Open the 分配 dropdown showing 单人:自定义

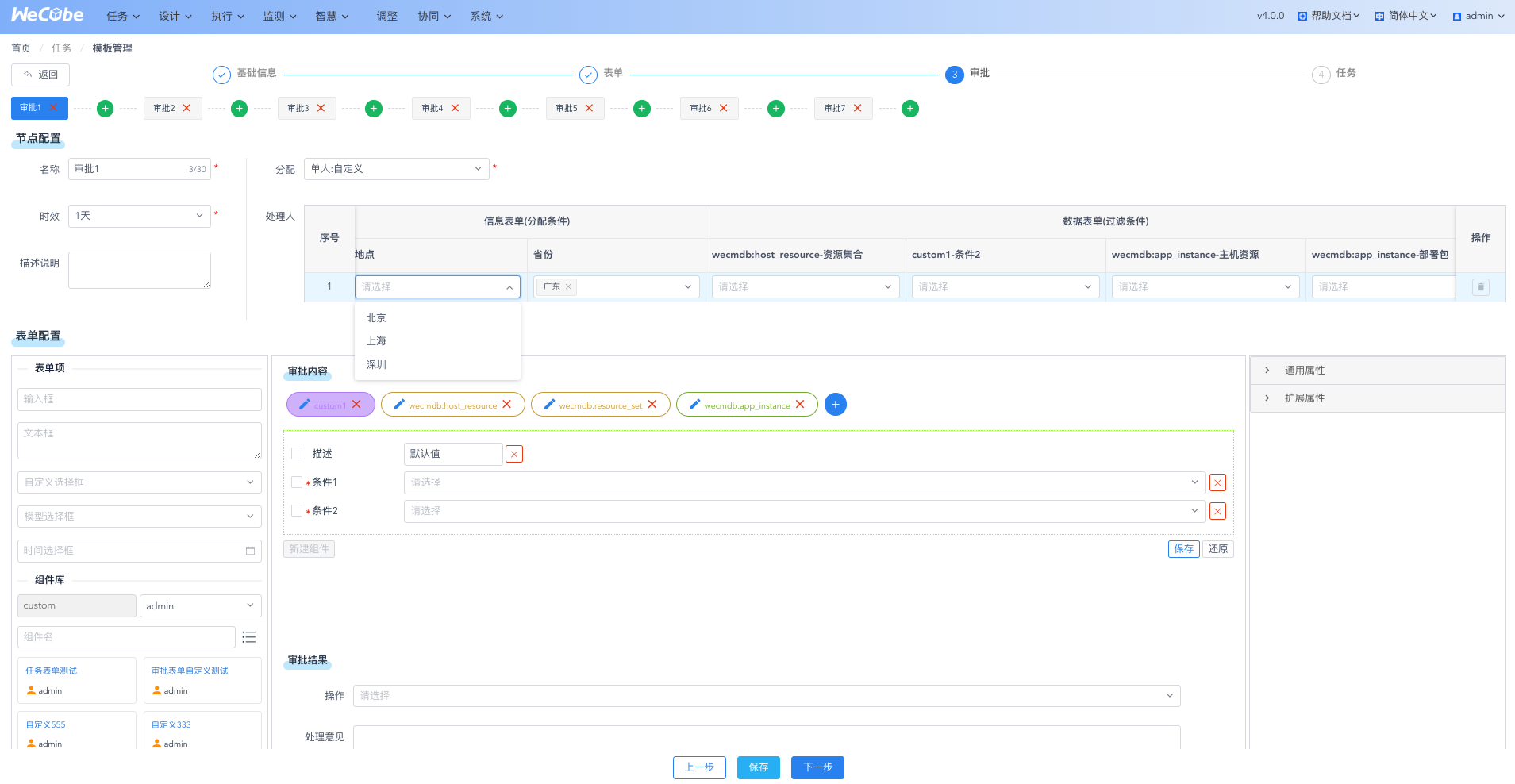point(397,169)
